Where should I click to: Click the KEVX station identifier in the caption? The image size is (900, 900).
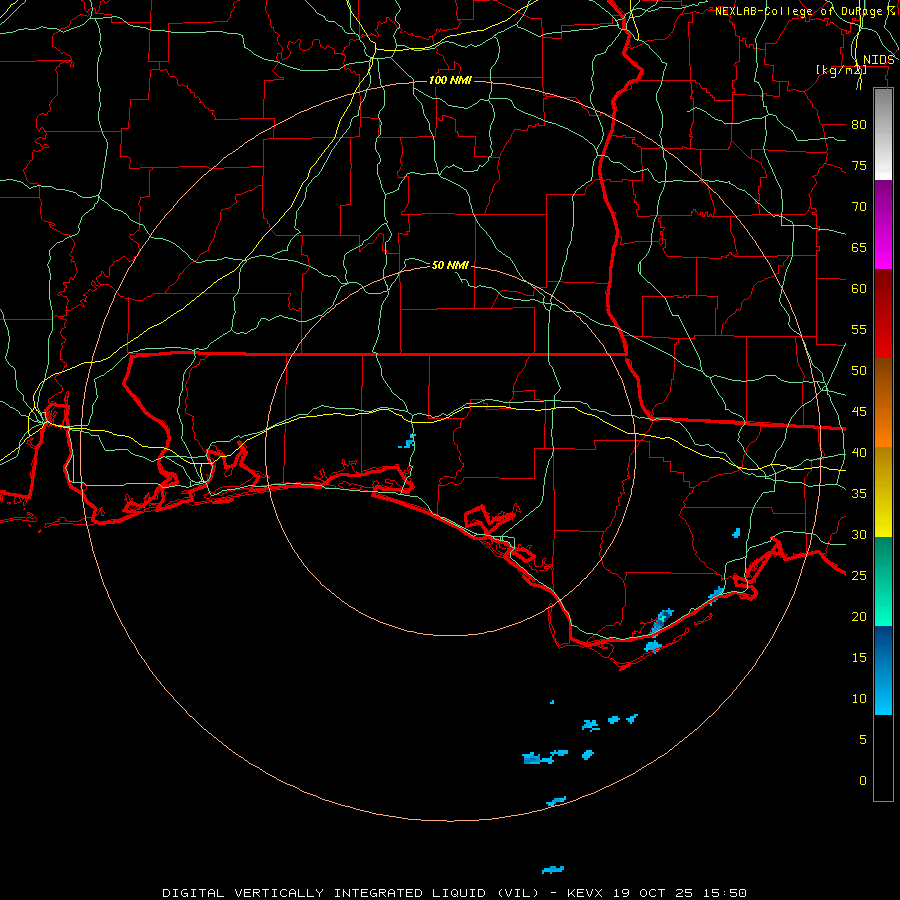(585, 893)
